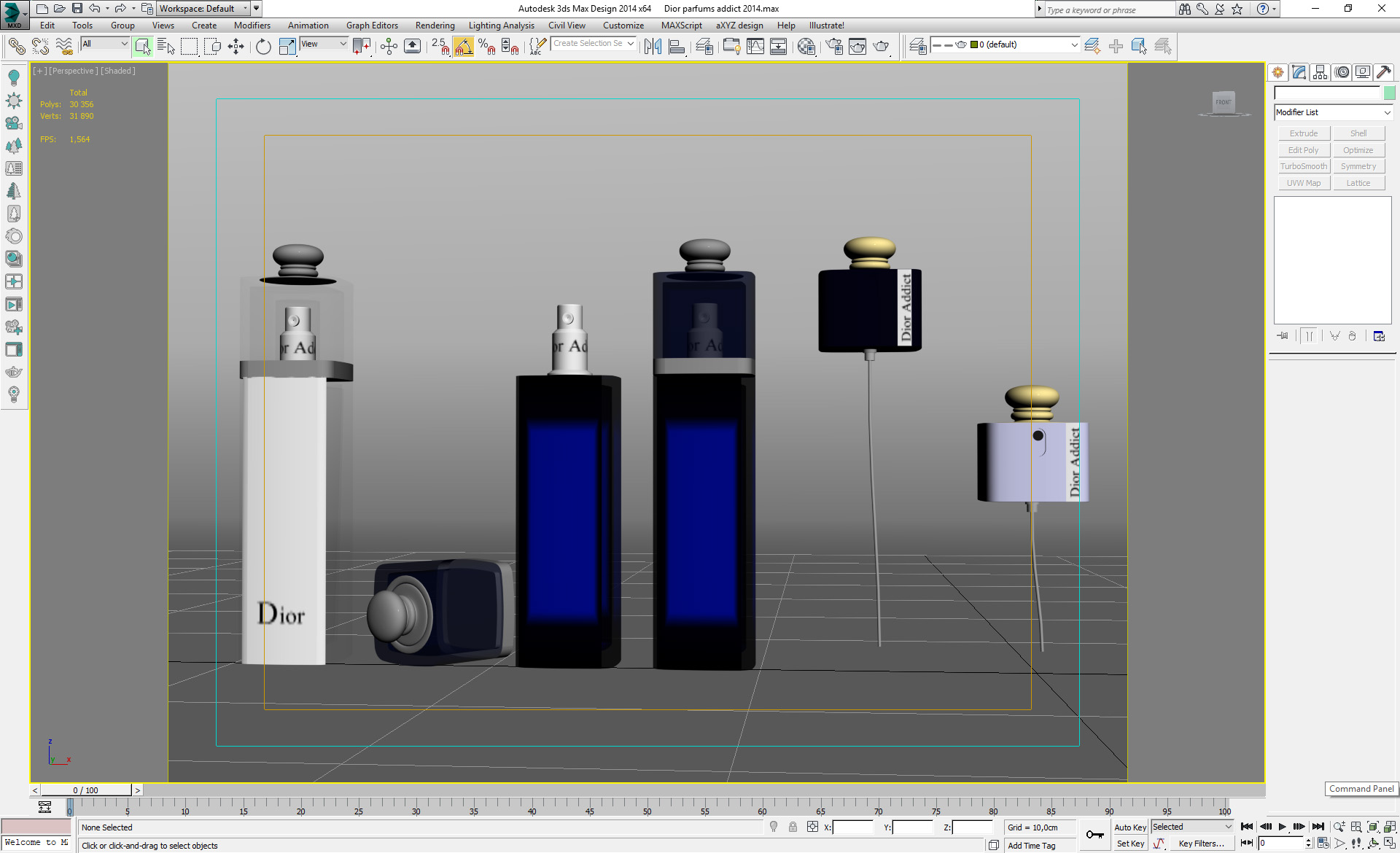The height and width of the screenshot is (853, 1400).
Task: Open the Modifiers menu
Action: pos(252,26)
